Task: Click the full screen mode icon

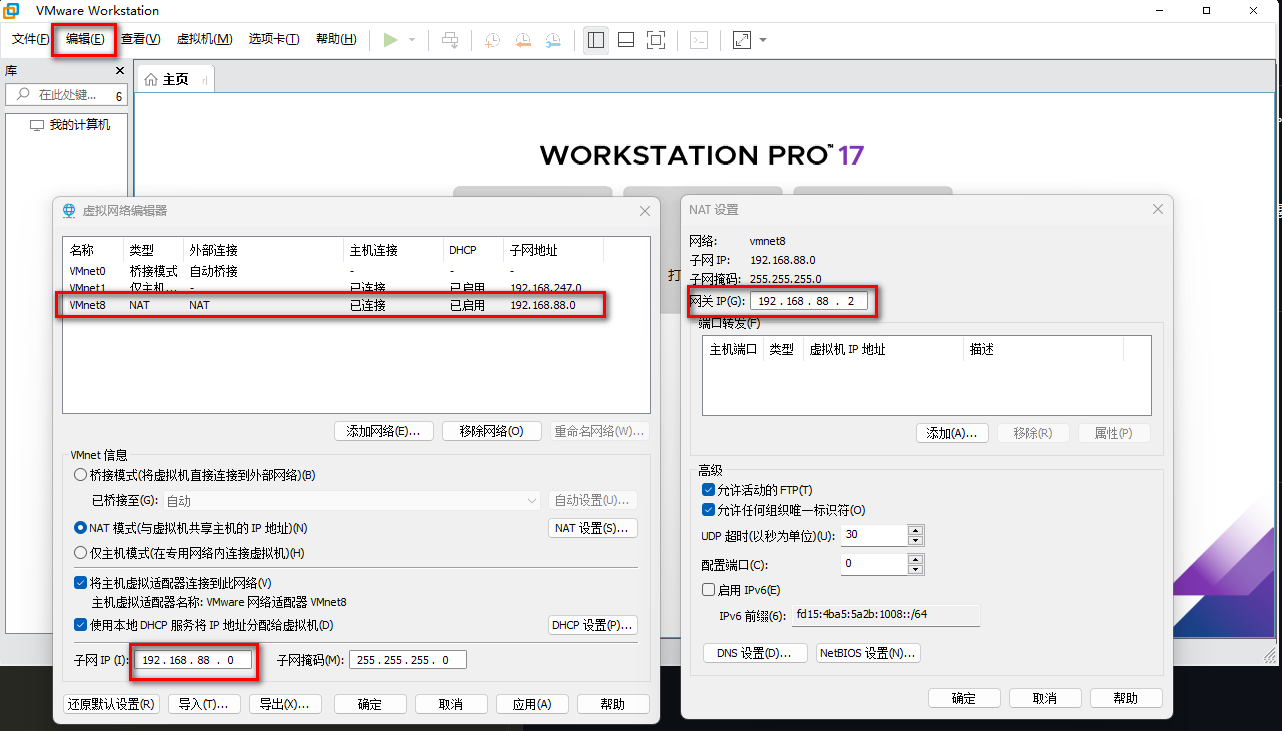Action: point(656,40)
